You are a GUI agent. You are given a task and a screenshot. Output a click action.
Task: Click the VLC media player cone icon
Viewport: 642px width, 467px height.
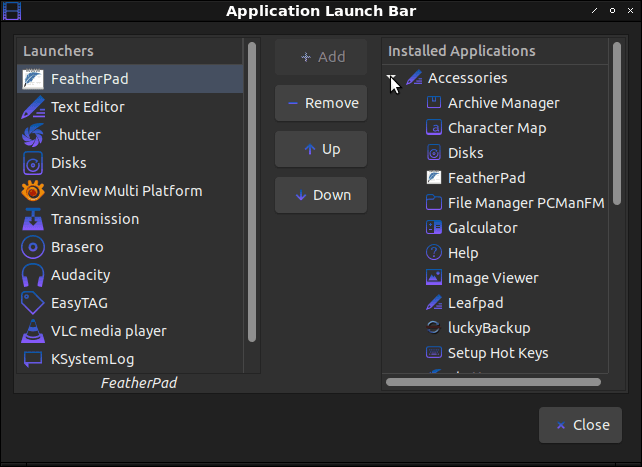point(33,331)
